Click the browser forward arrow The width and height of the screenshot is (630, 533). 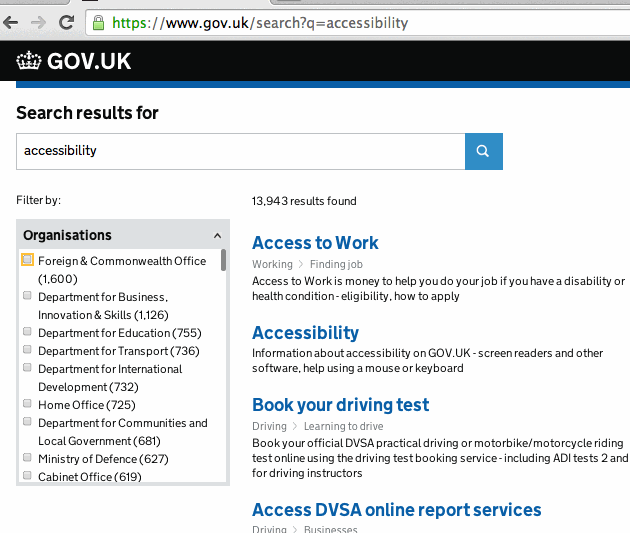point(39,22)
